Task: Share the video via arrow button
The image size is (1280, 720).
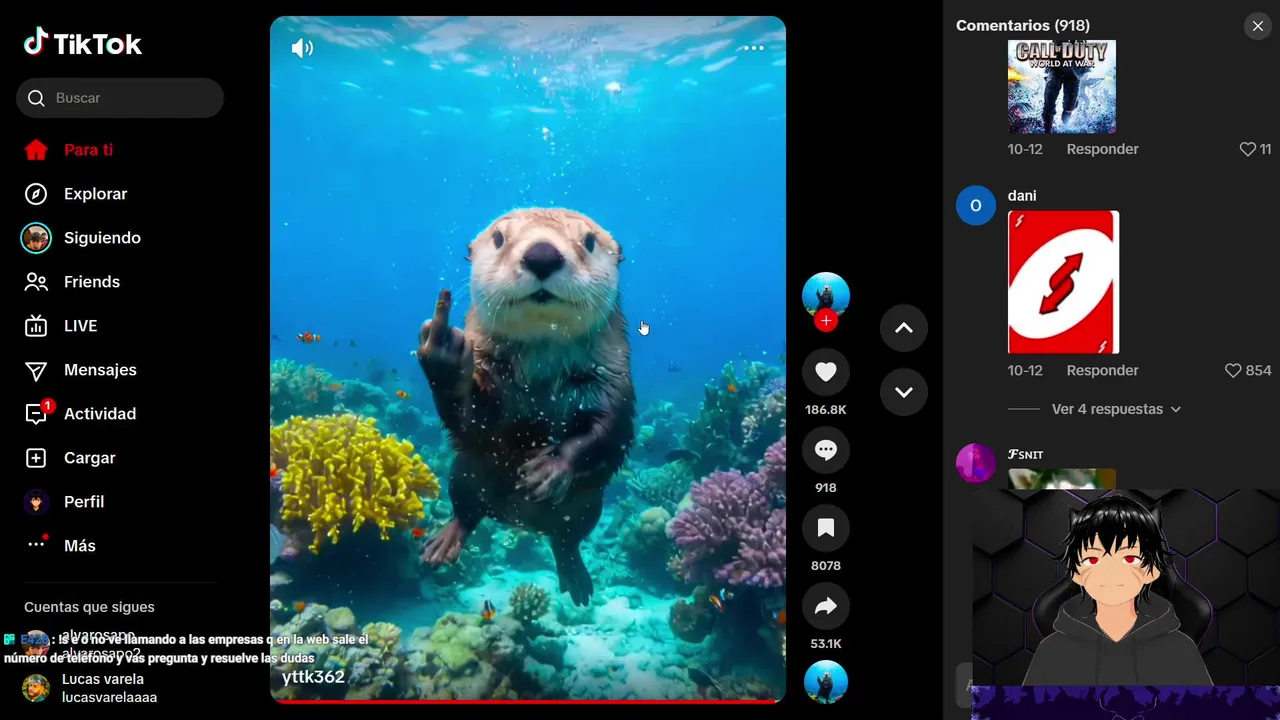Action: 826,606
